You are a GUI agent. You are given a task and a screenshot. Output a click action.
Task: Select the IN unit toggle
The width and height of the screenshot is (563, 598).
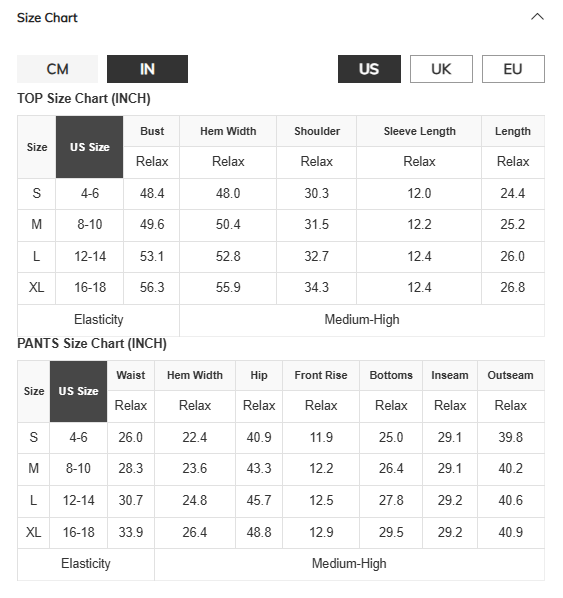(147, 69)
